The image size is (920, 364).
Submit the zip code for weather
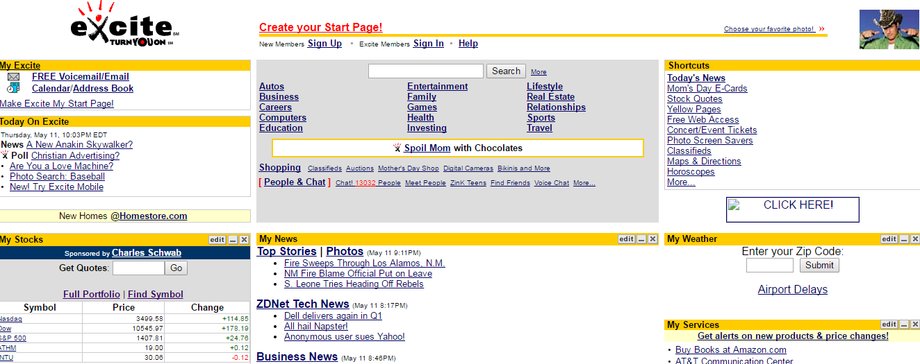(819, 265)
